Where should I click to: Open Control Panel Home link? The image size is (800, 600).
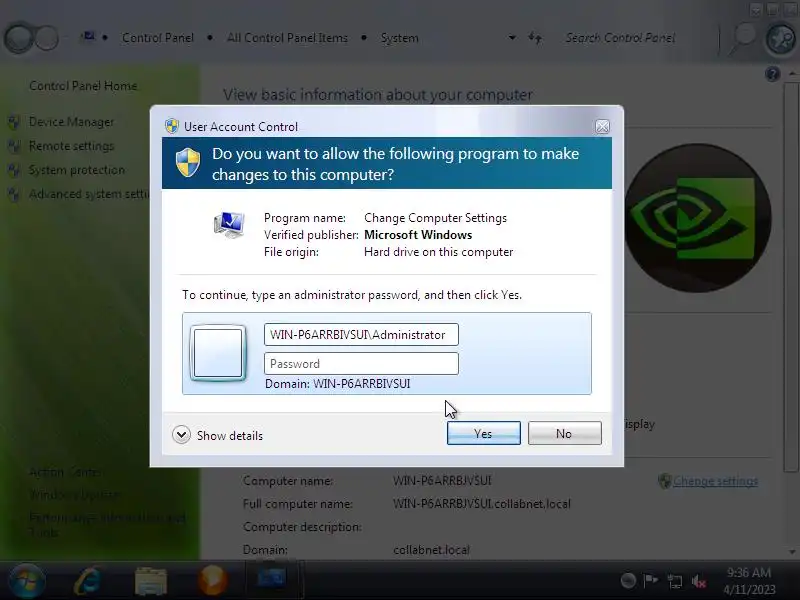point(83,86)
